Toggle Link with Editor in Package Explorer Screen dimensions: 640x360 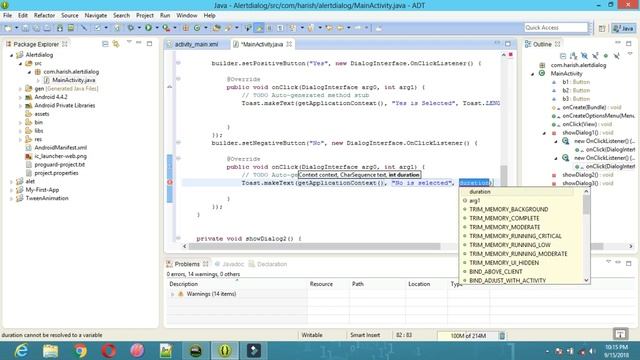tap(116, 44)
